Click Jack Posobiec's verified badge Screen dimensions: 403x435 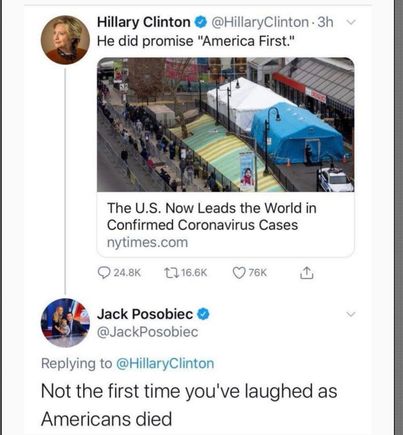[203, 314]
